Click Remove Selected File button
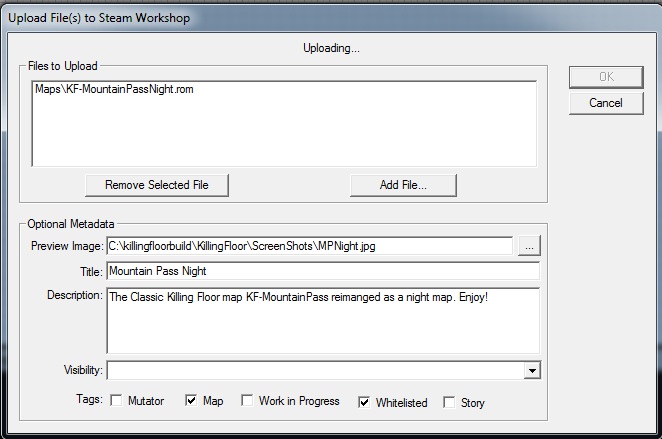662x439 pixels. coord(157,185)
